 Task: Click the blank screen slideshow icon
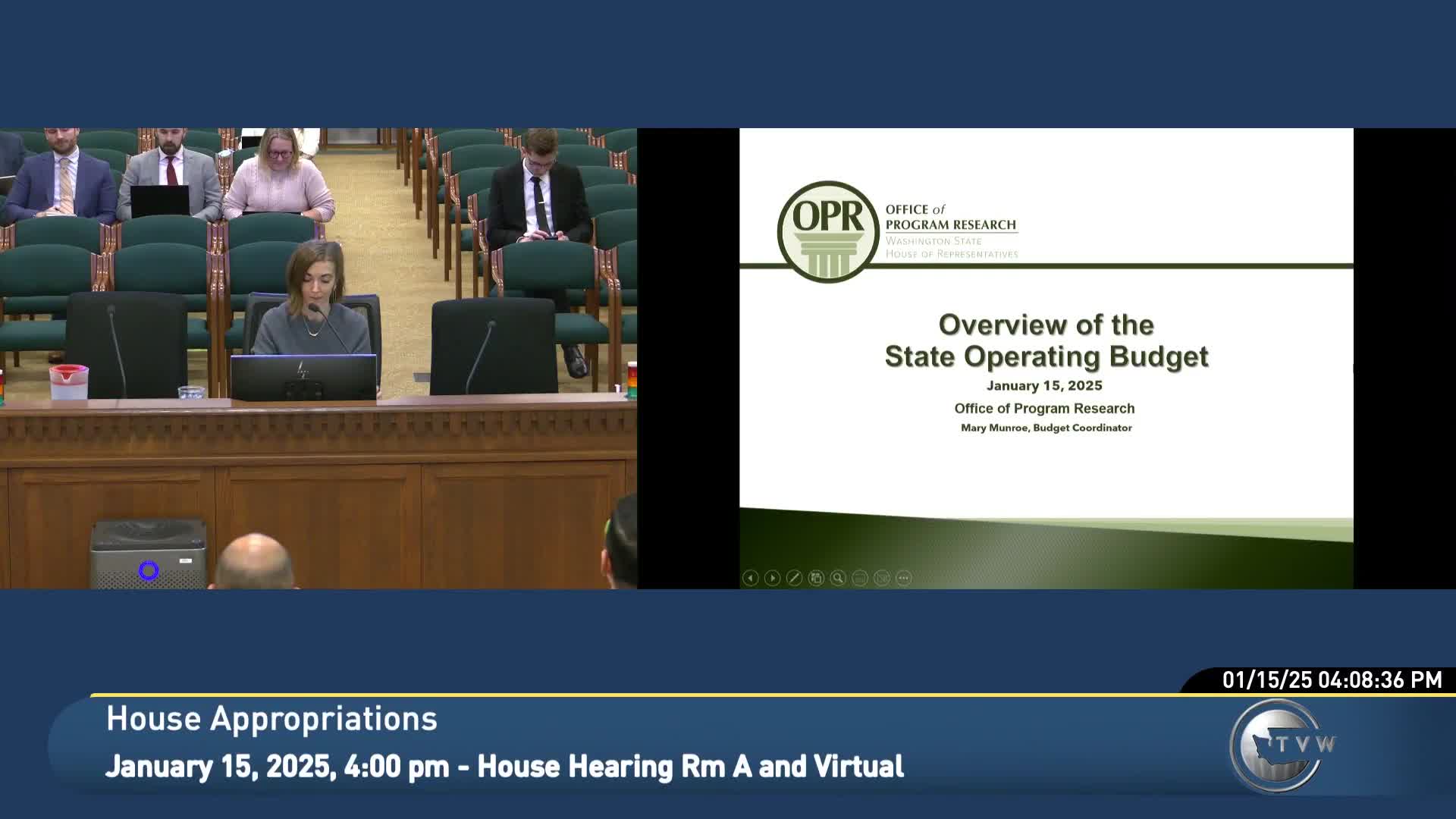click(880, 579)
